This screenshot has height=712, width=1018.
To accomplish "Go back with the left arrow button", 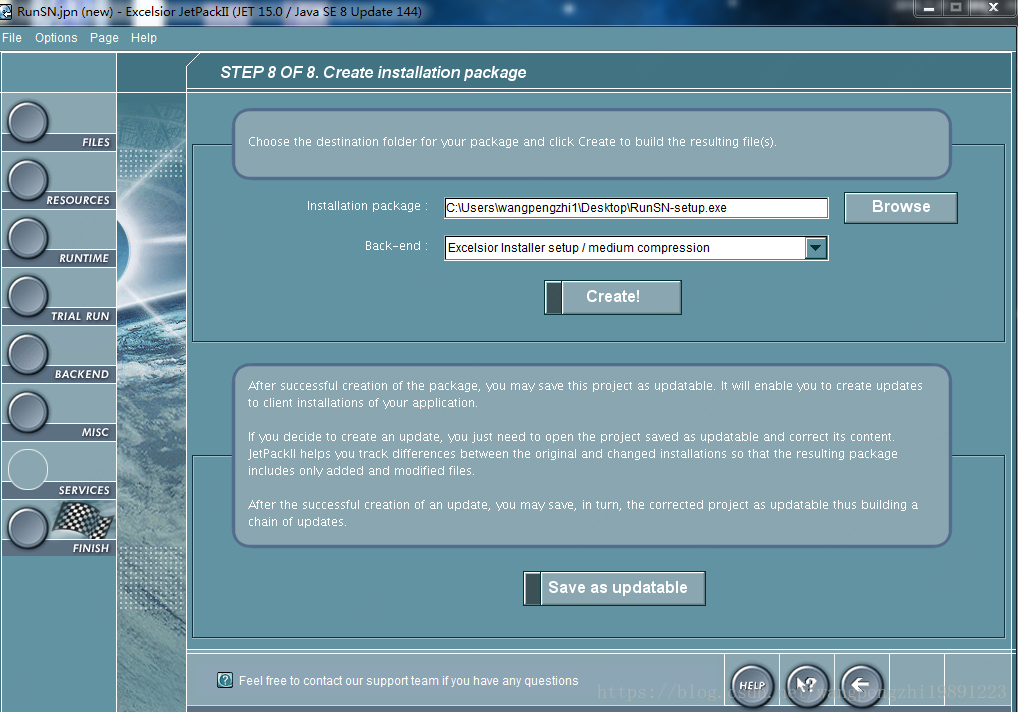I will pyautogui.click(x=862, y=685).
